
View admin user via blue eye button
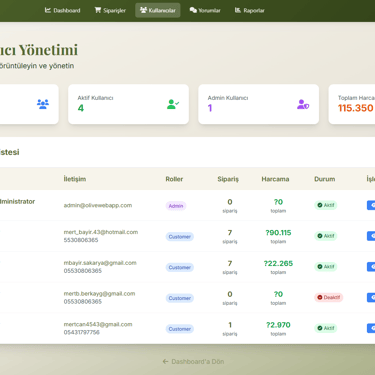(371, 205)
